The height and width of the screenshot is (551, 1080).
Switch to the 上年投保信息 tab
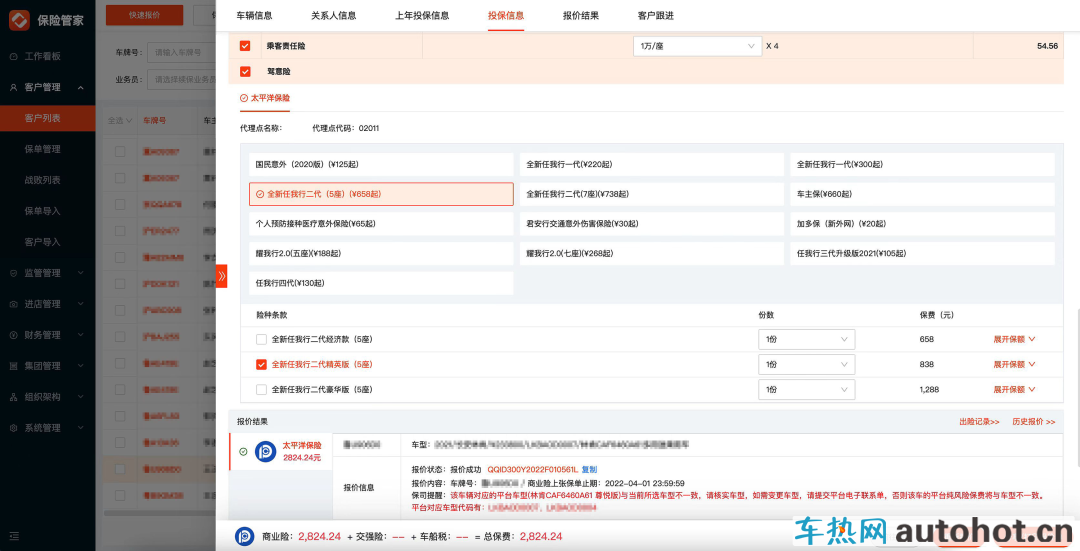click(x=422, y=15)
